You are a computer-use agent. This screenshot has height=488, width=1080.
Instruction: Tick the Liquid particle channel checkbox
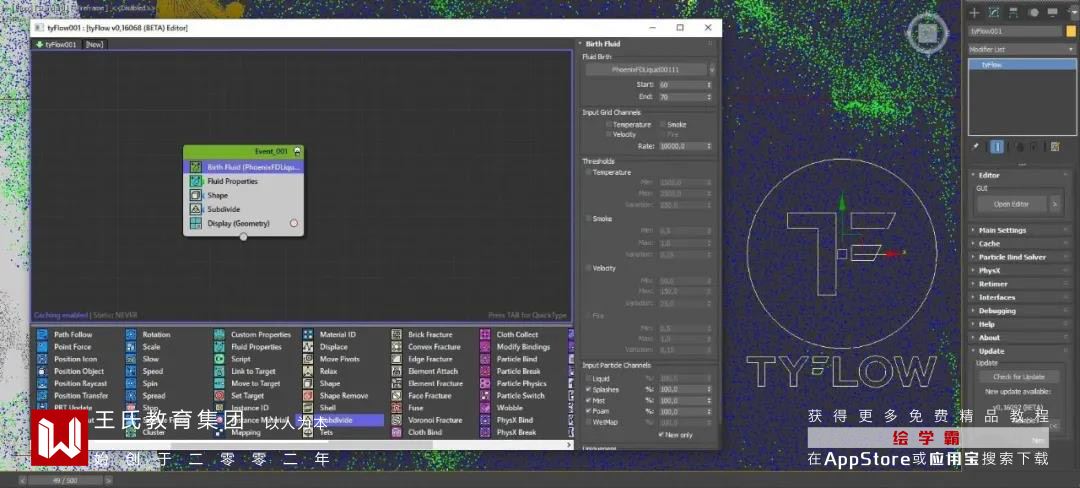pos(588,379)
